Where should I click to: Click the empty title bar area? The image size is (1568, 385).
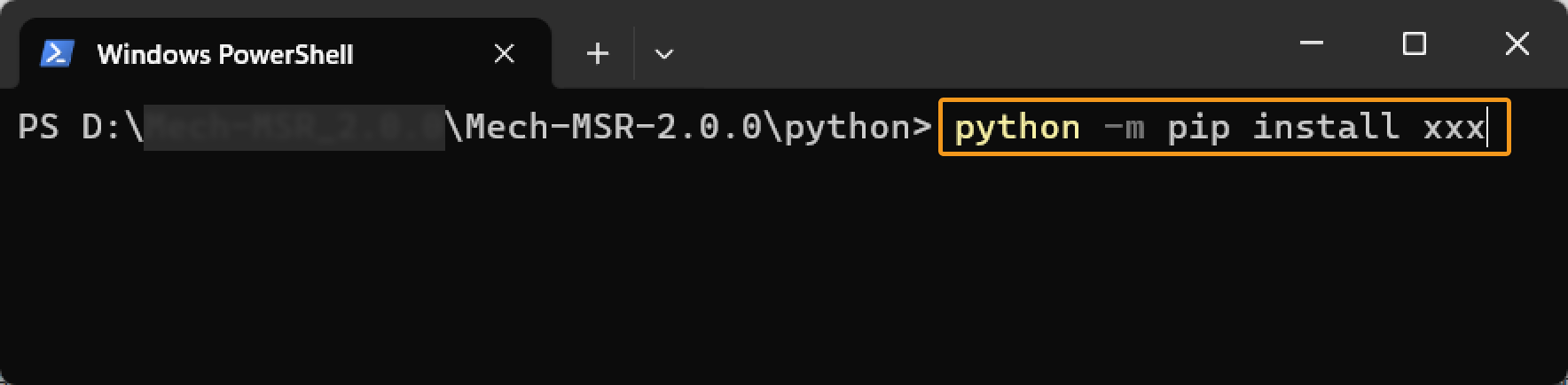pos(976,44)
